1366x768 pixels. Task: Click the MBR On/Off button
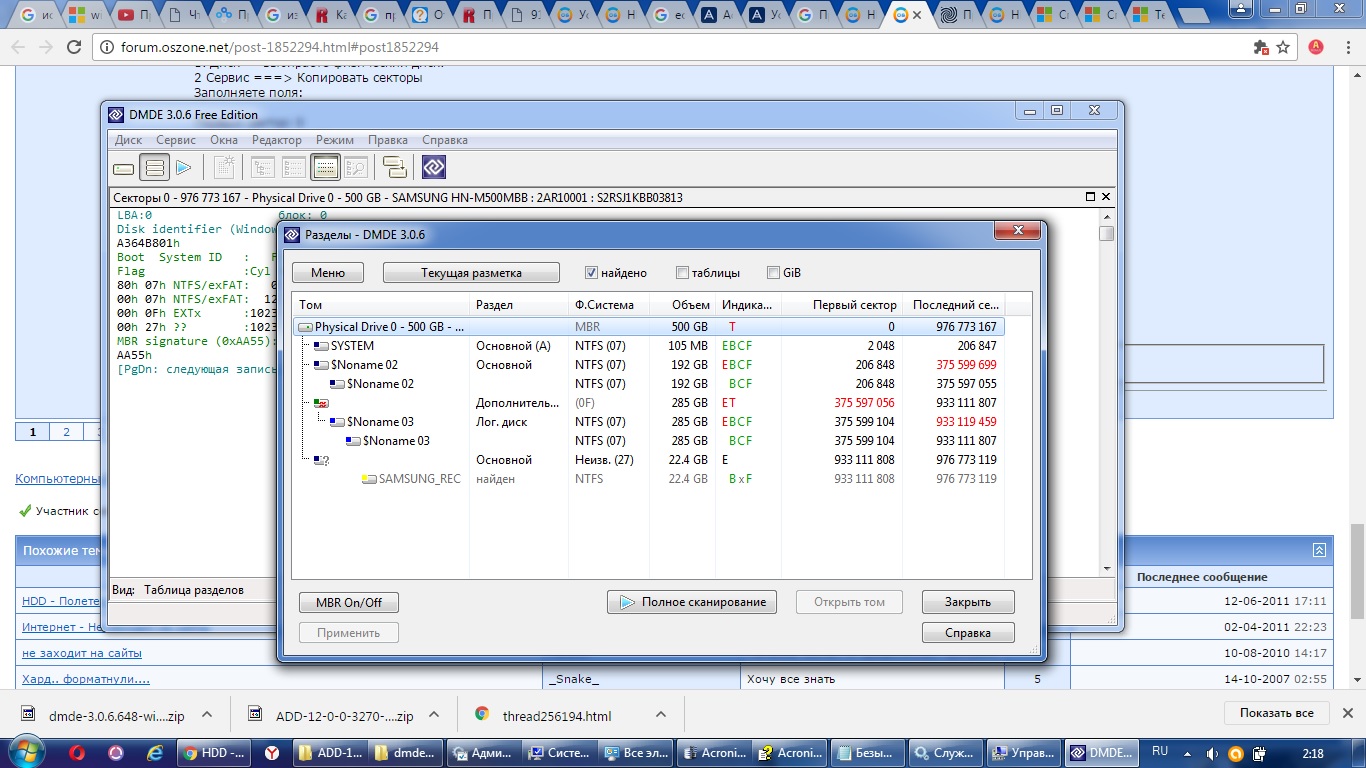click(x=349, y=602)
